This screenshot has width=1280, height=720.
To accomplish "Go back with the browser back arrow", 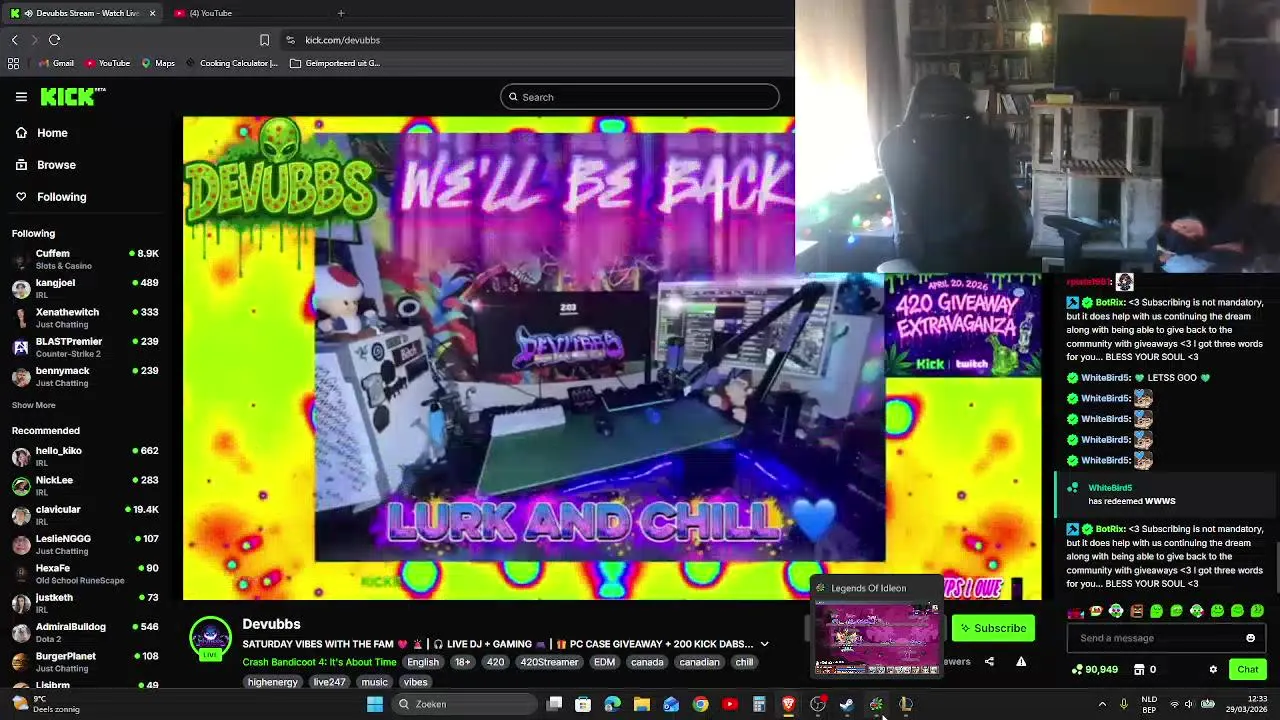I will coord(14,40).
